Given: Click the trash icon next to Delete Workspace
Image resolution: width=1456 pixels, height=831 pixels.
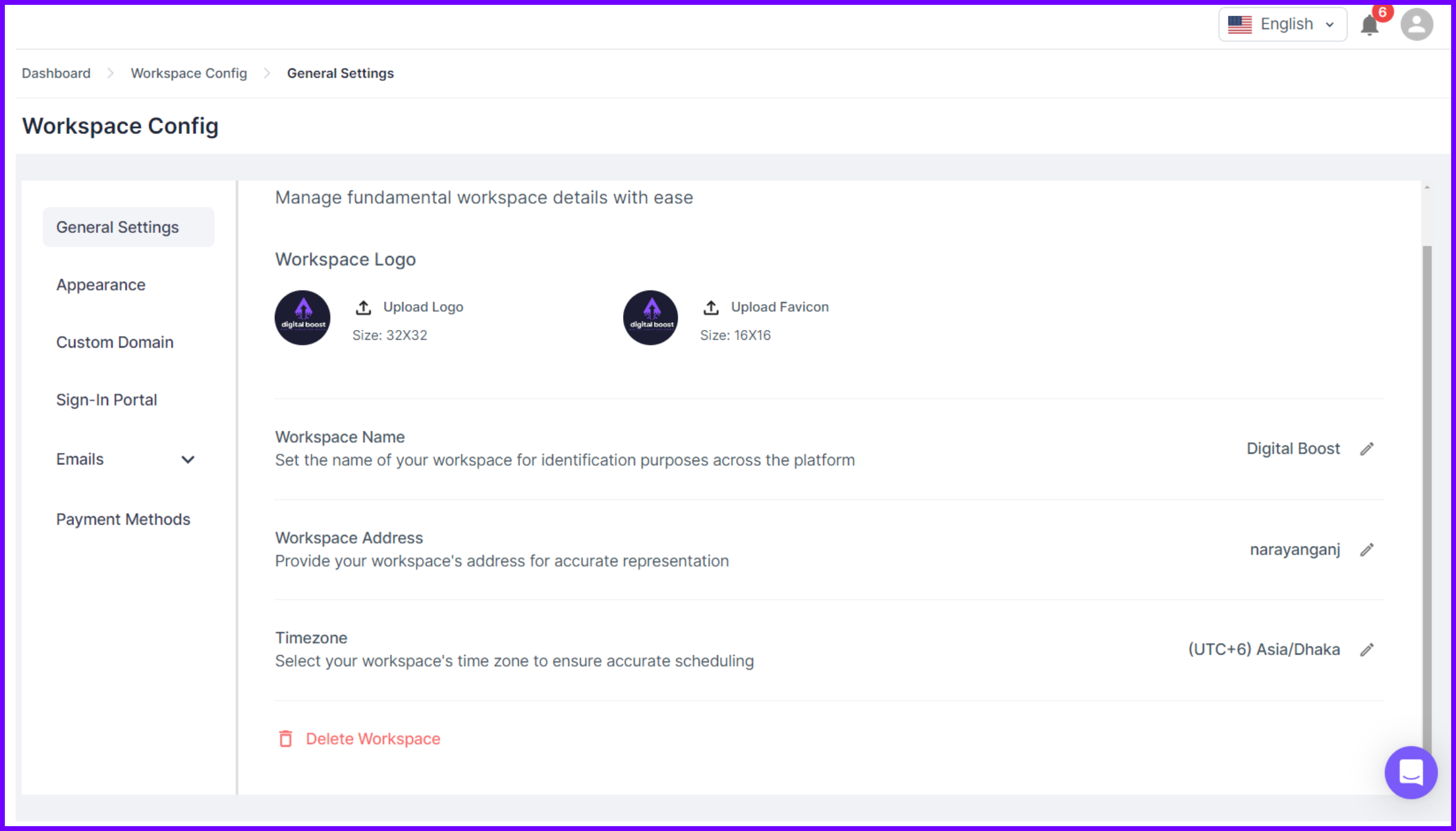Looking at the screenshot, I should tap(286, 738).
